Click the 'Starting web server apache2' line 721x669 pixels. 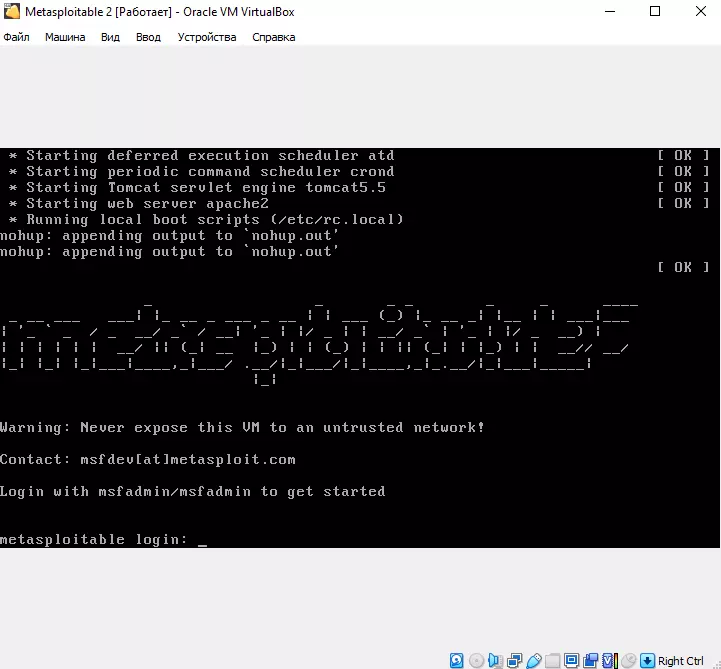tap(139, 203)
